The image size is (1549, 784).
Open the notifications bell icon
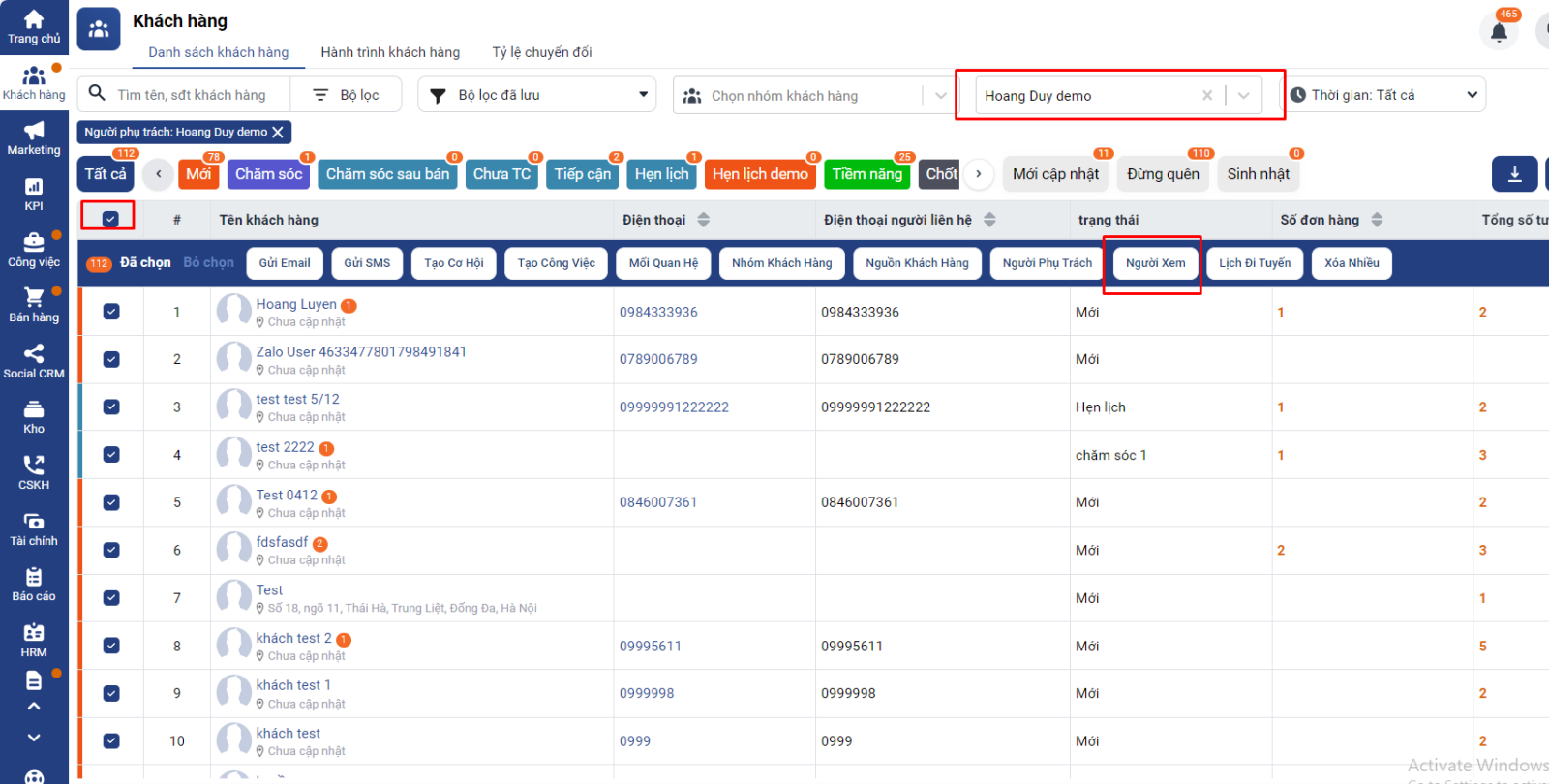tap(1499, 32)
